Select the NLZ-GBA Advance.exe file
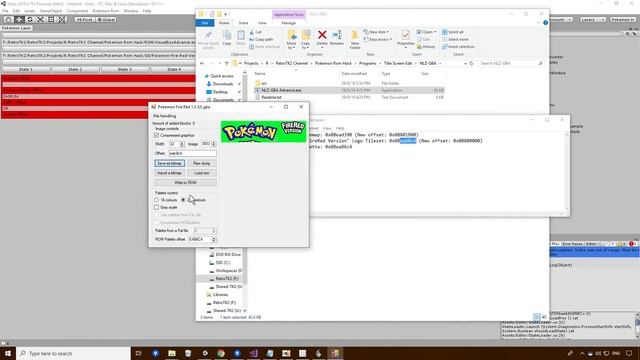This screenshot has height=360, width=640. coord(349,90)
